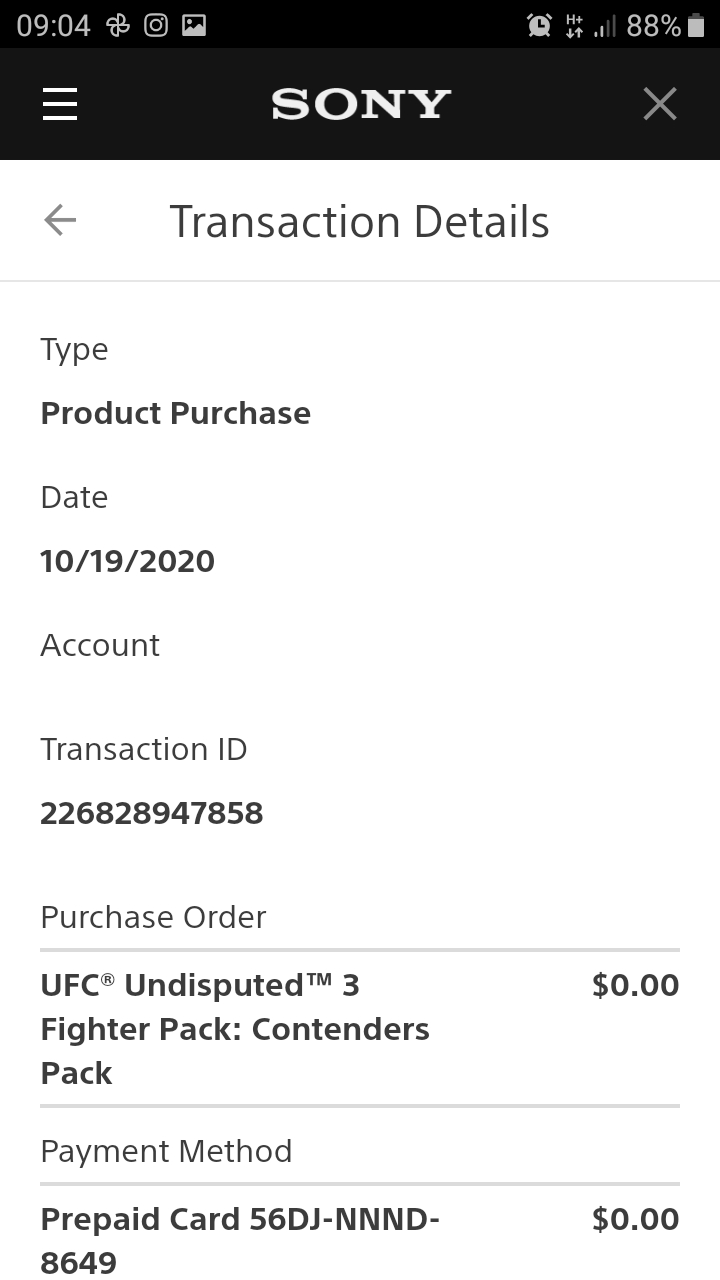
Task: Tap the Payment Method section label
Action: 166,1151
